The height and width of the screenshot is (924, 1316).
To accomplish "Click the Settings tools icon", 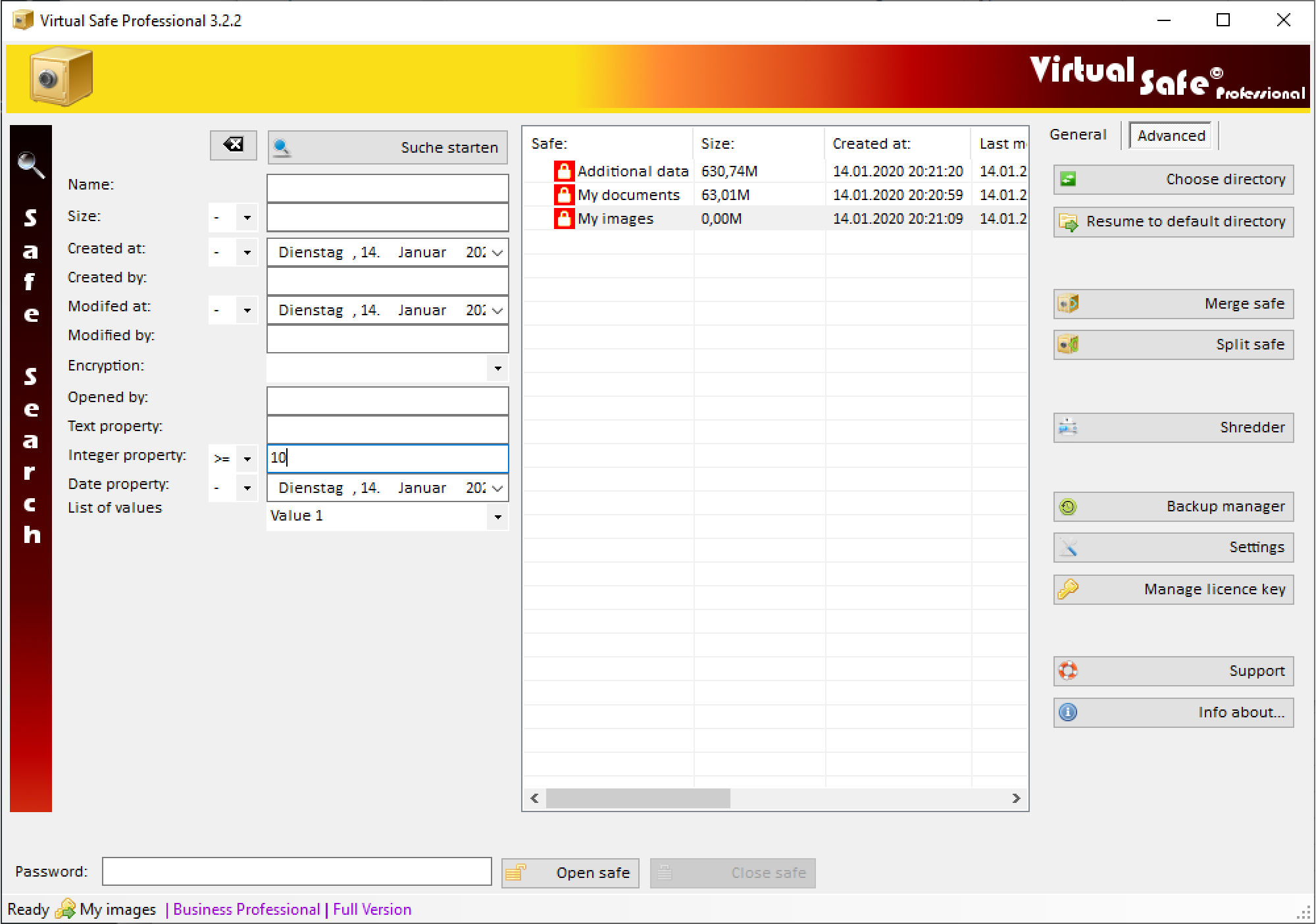I will pos(1068,547).
